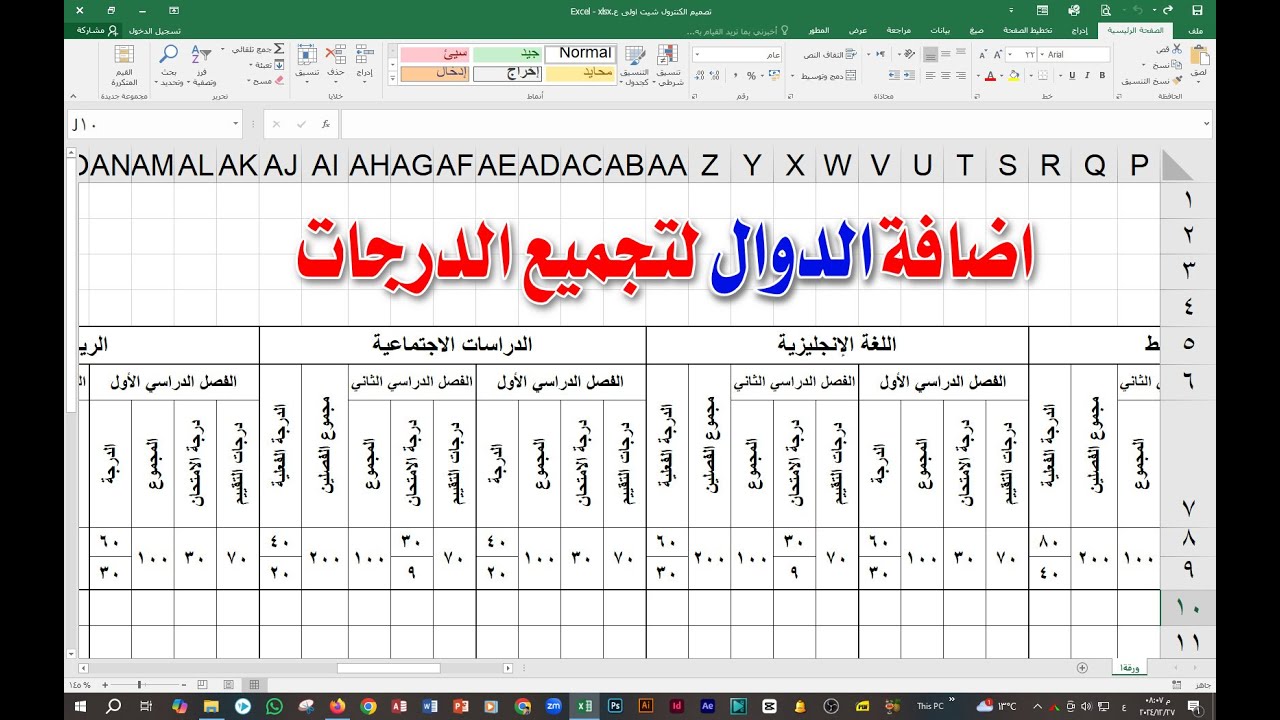
Task: Switch to Page Layout (تخطيط الصفحة) tab
Action: coord(1027,31)
